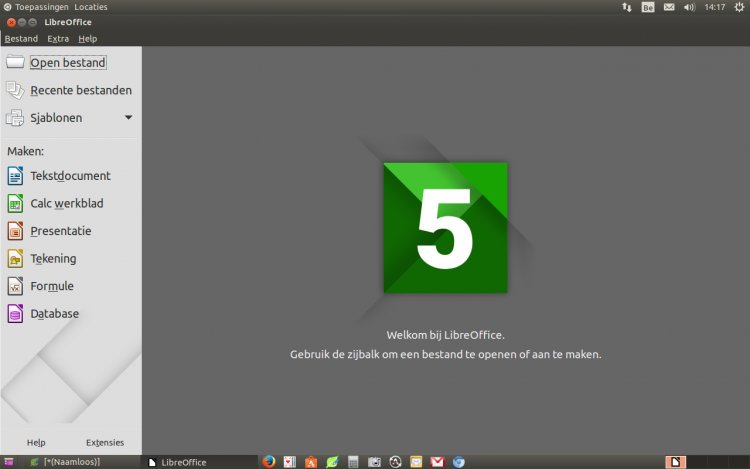
Task: Expand the Sjablonen dropdown arrow
Action: (128, 118)
